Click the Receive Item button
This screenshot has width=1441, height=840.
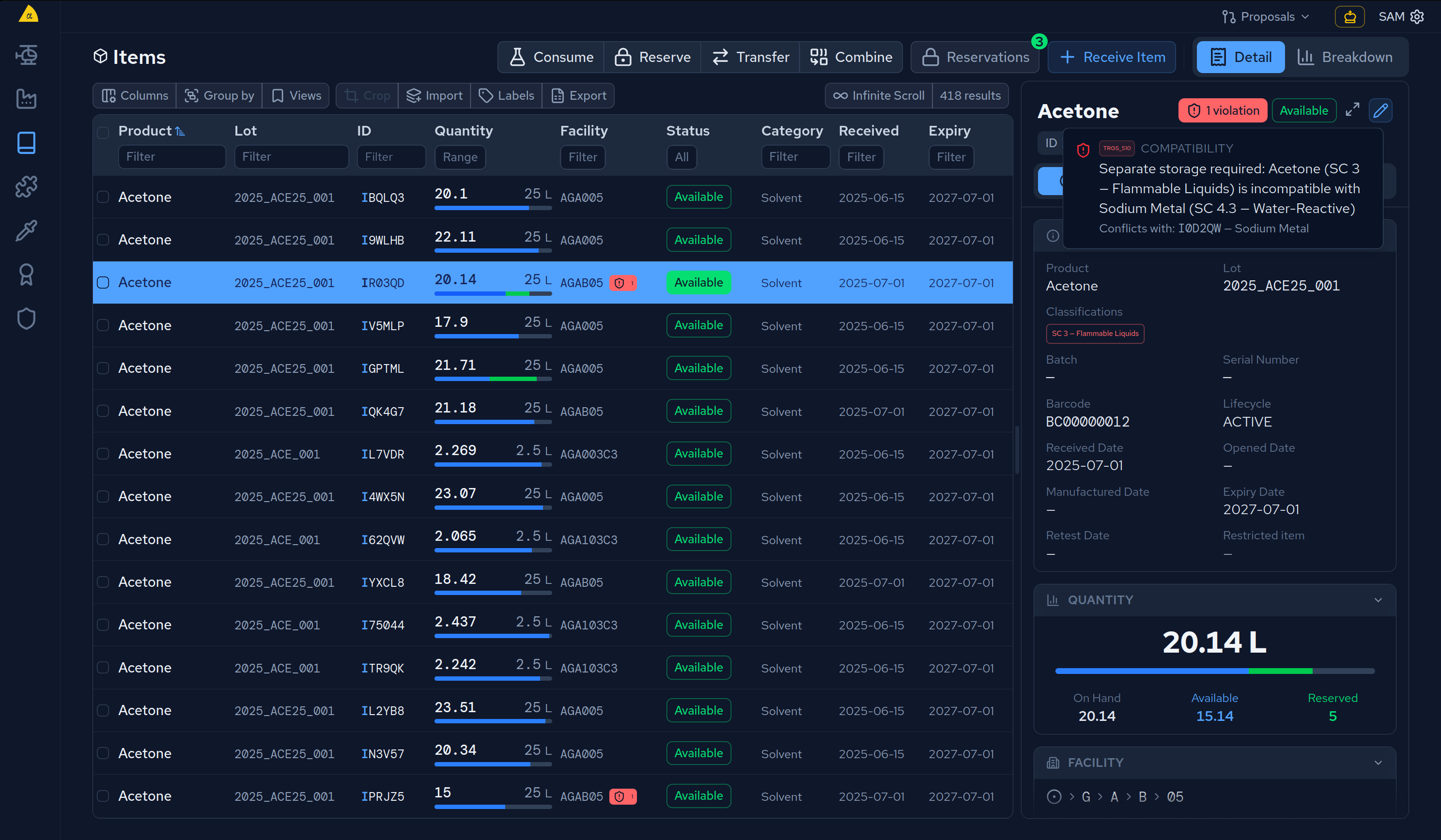pos(1112,57)
